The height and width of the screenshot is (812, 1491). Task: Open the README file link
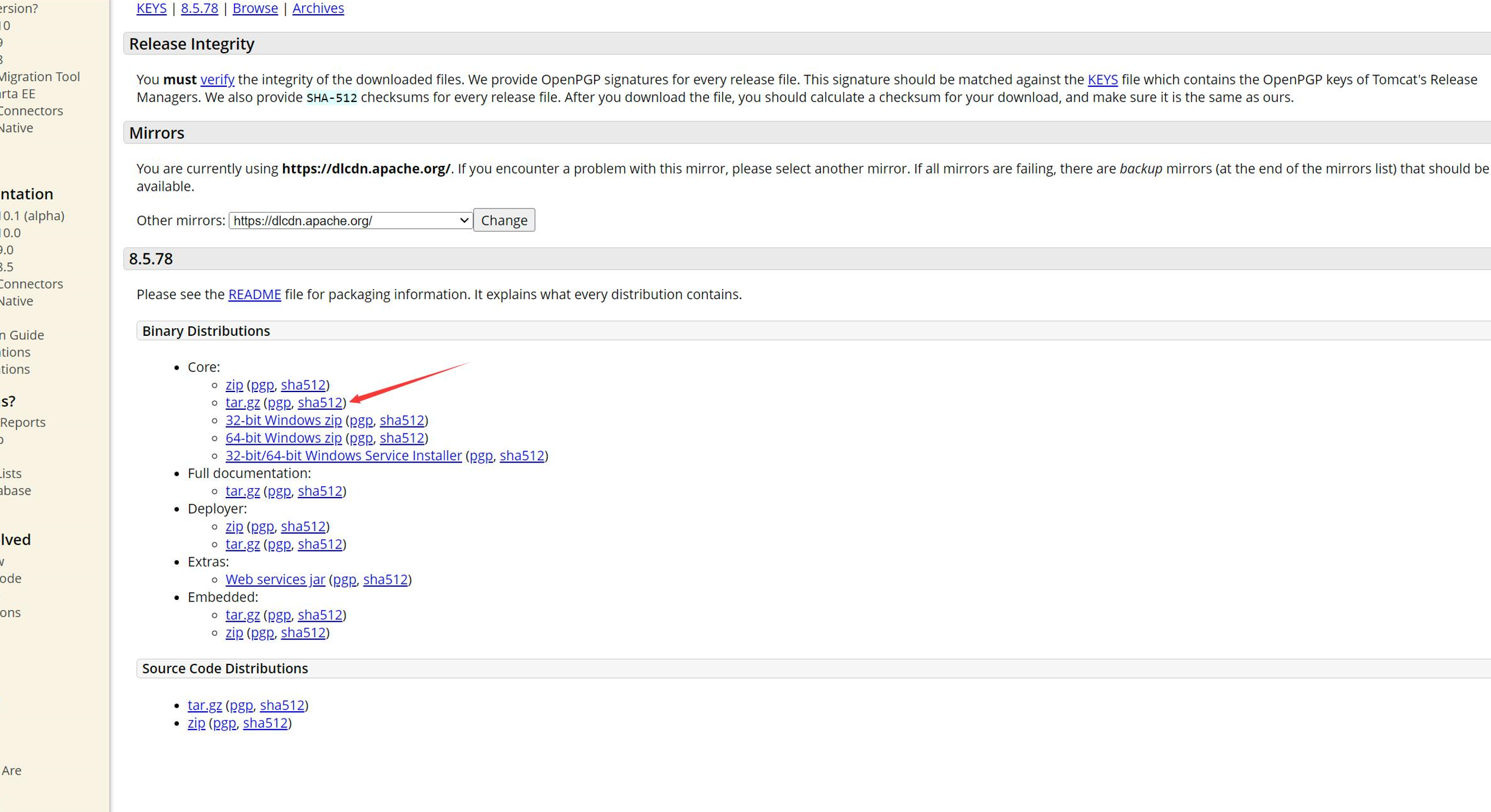[255, 294]
